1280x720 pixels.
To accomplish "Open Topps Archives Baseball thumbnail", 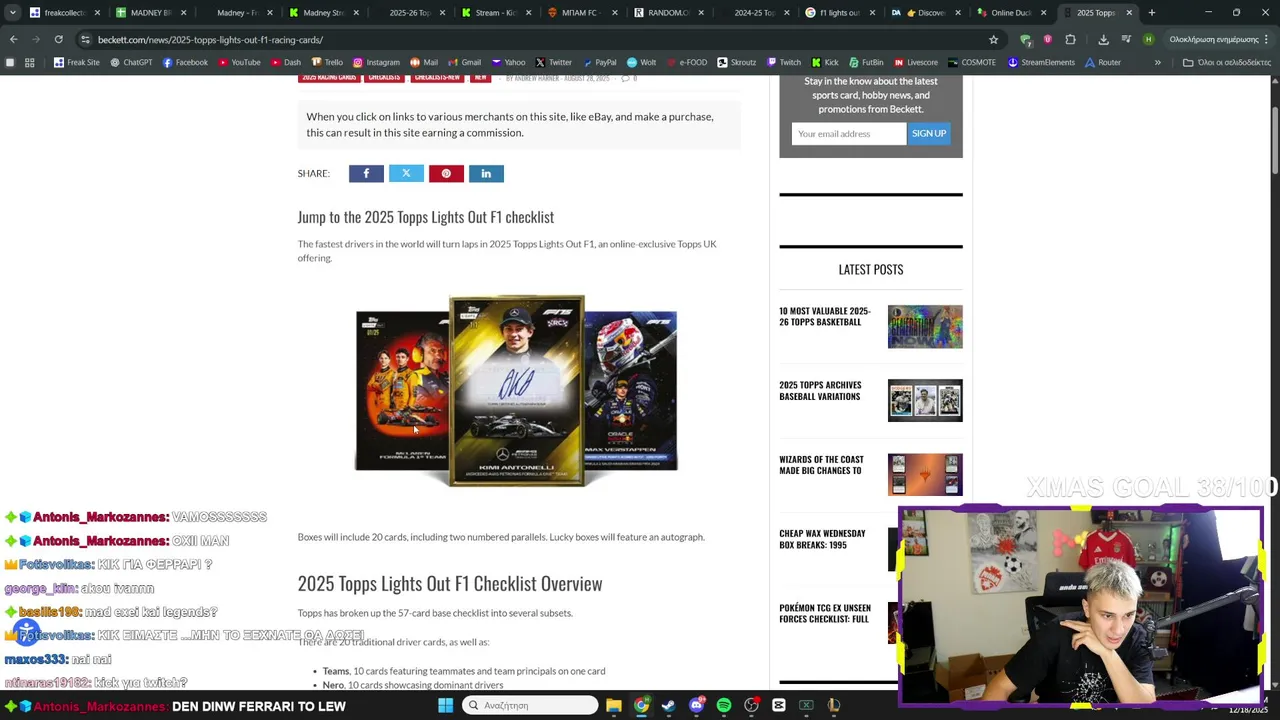I will click(925, 400).
